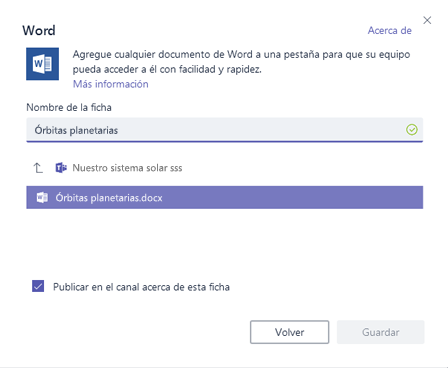Click the Guardar button
The height and width of the screenshot is (368, 448).
(x=380, y=332)
